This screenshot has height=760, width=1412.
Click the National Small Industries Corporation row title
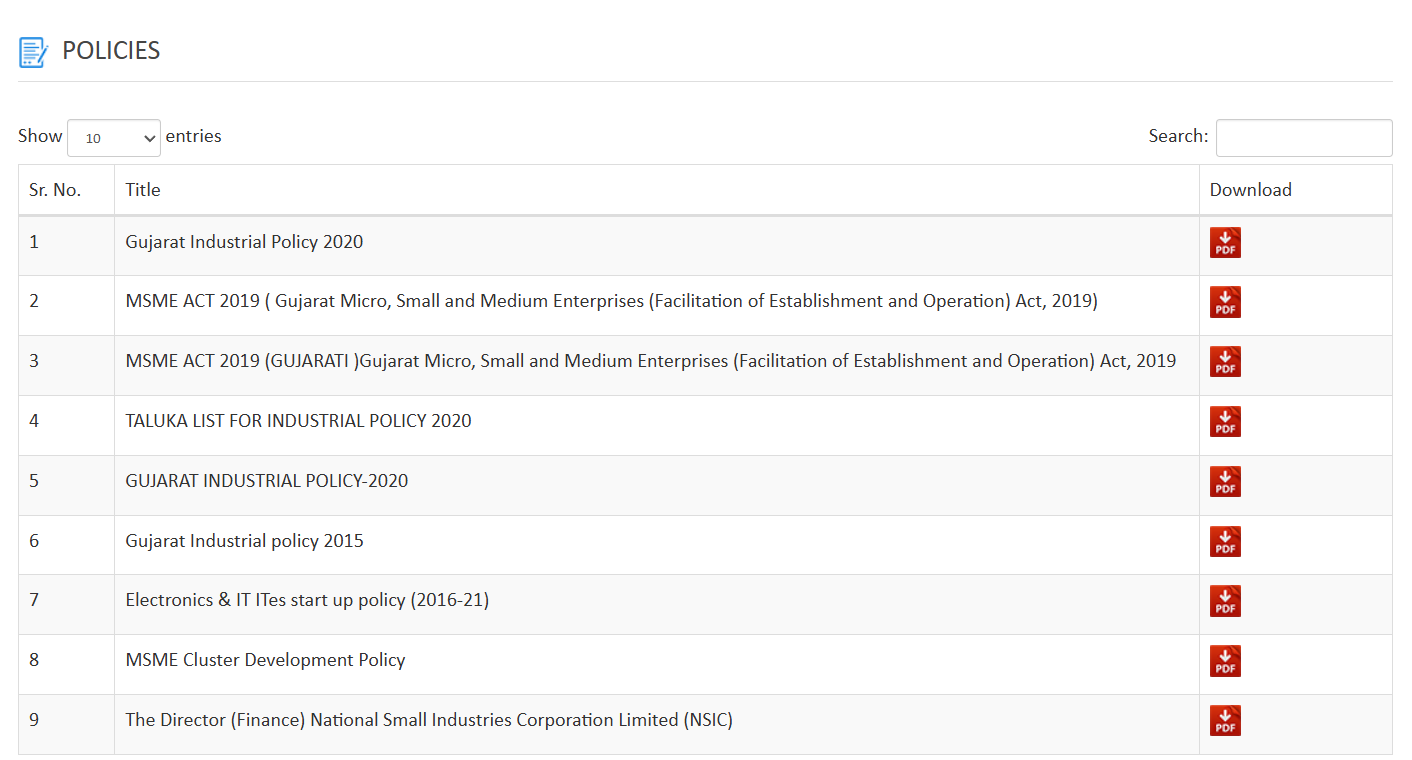(x=428, y=720)
